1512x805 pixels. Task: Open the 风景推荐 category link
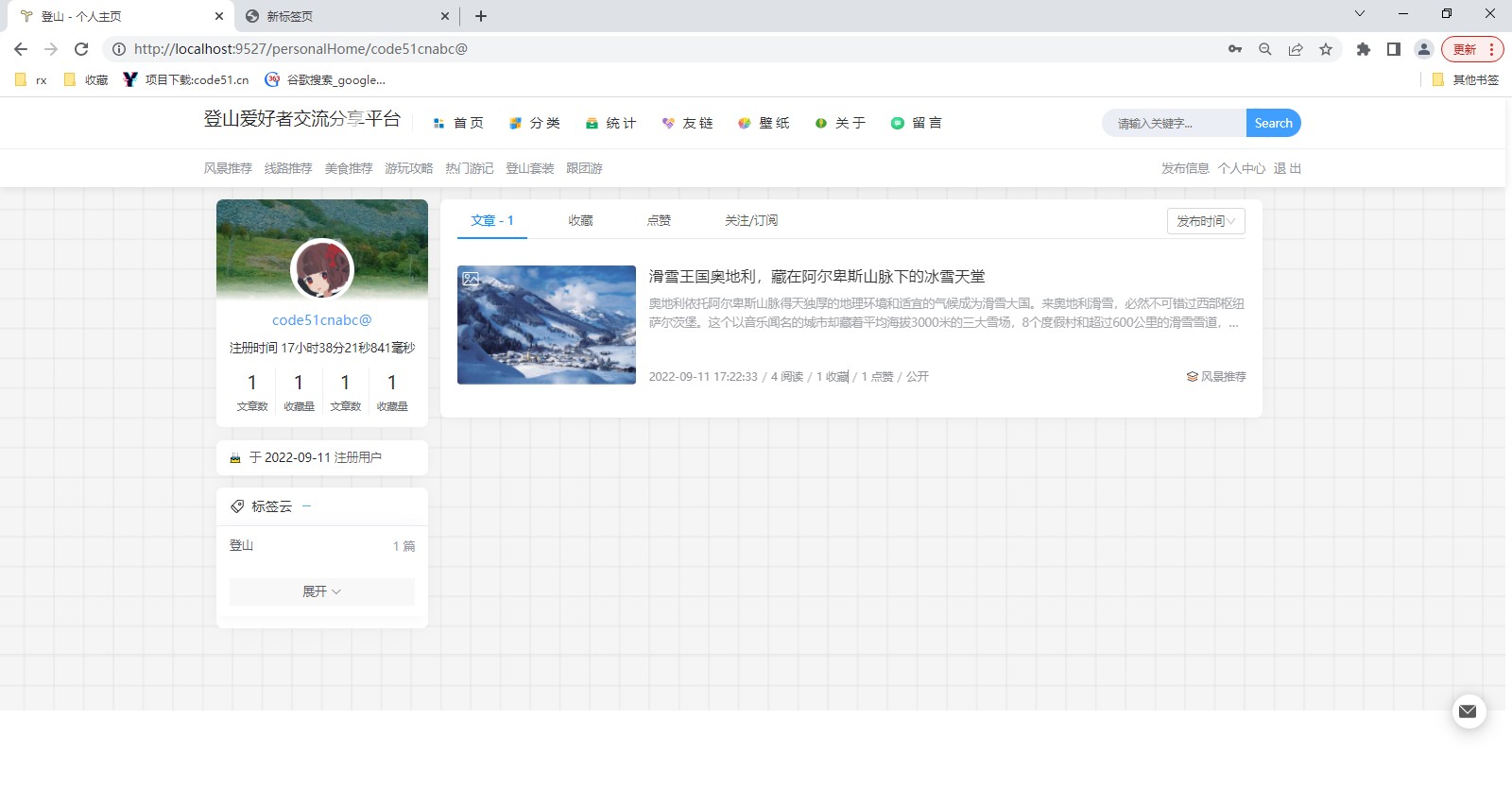(x=228, y=168)
